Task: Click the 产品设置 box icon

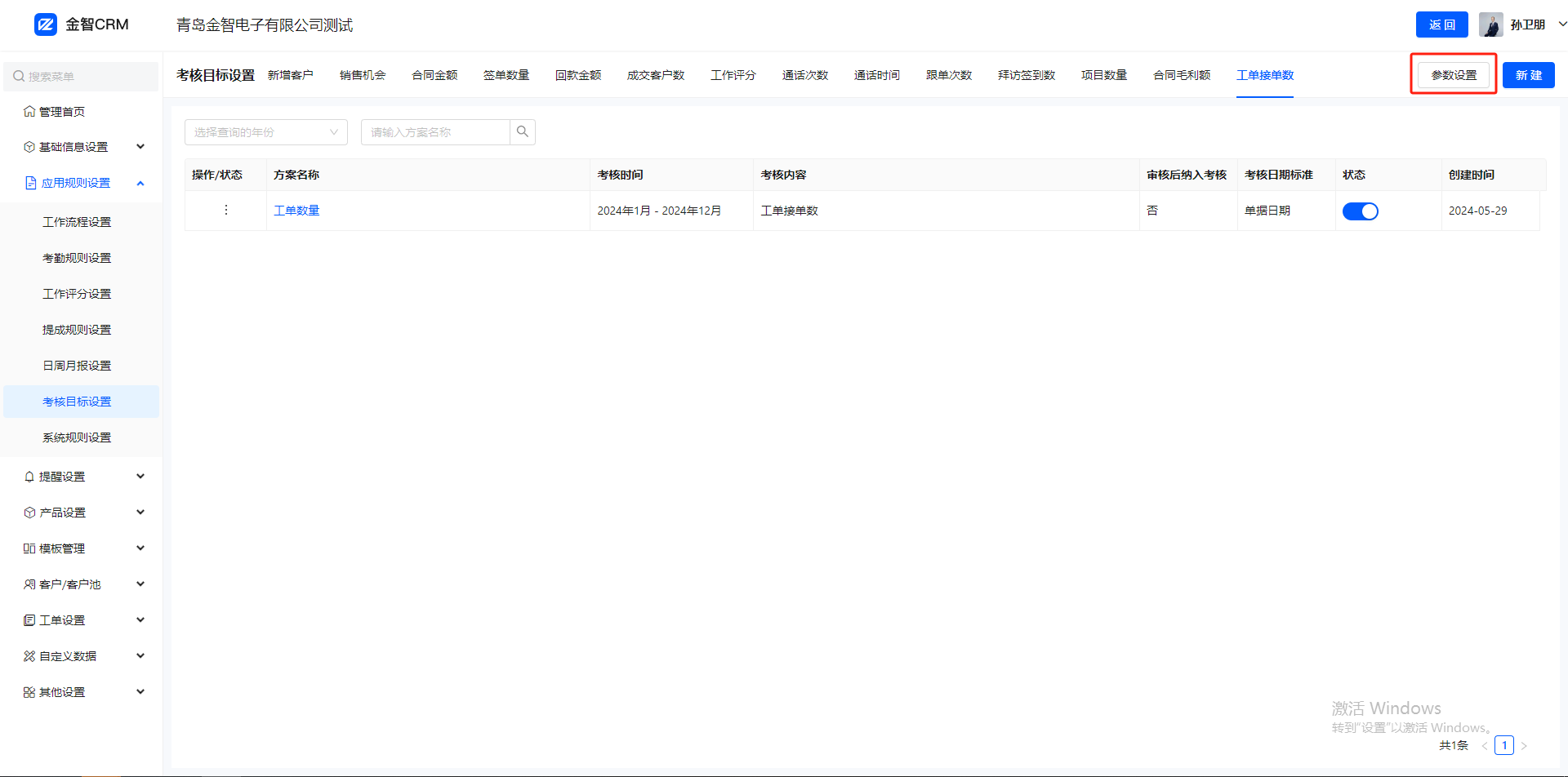Action: click(x=29, y=513)
